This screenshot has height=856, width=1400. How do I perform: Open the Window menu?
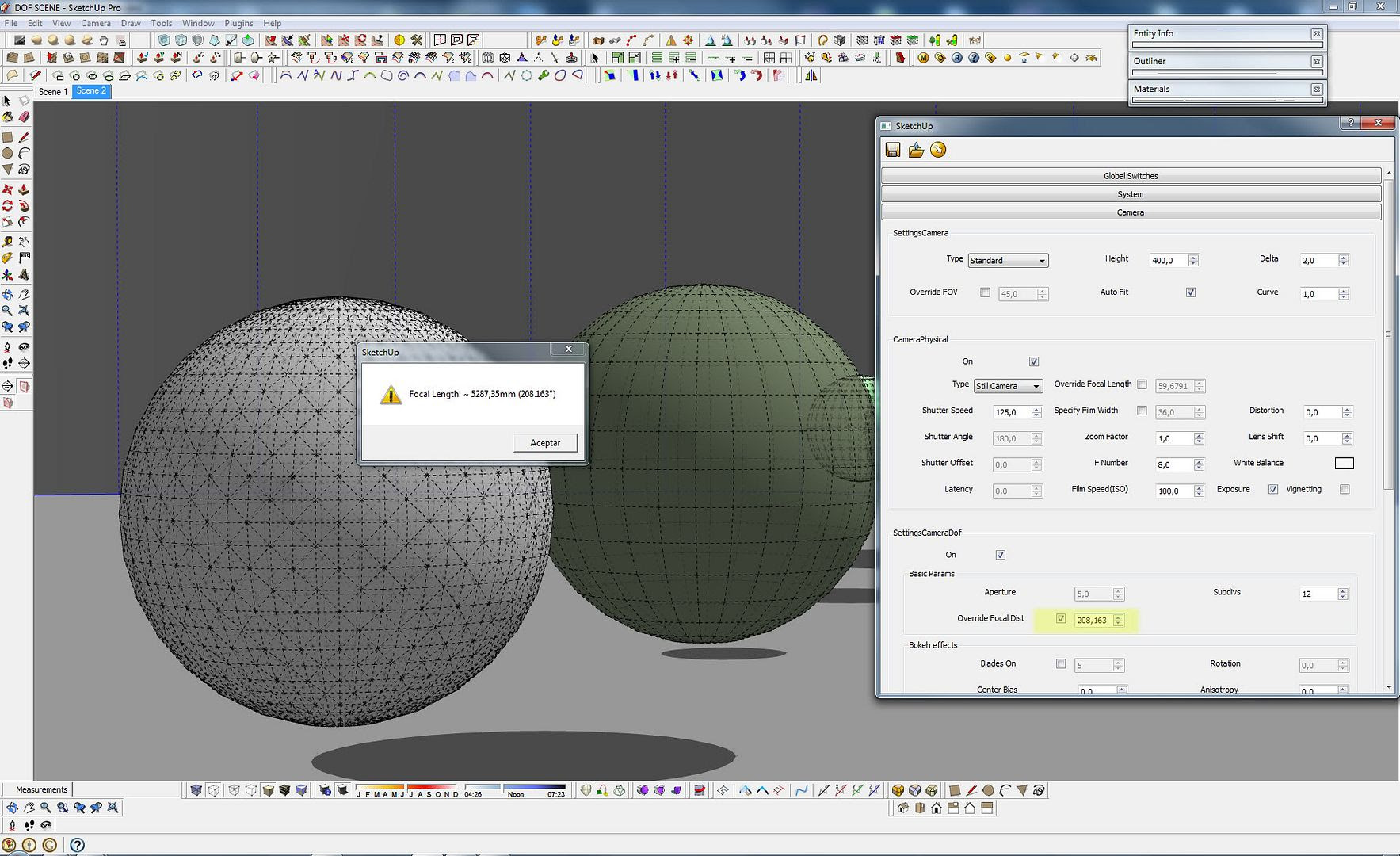198,23
